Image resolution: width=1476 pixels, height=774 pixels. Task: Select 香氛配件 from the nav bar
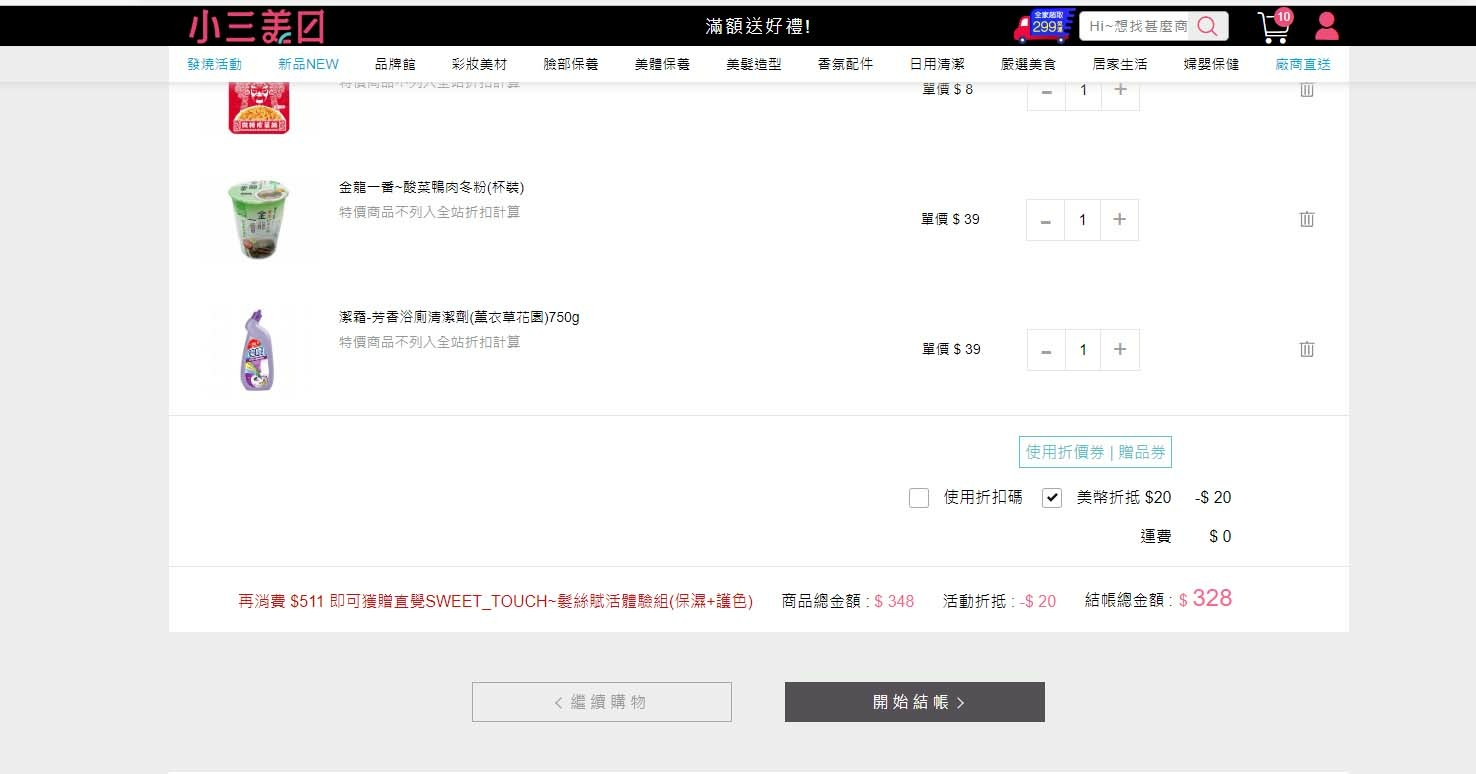(x=845, y=64)
